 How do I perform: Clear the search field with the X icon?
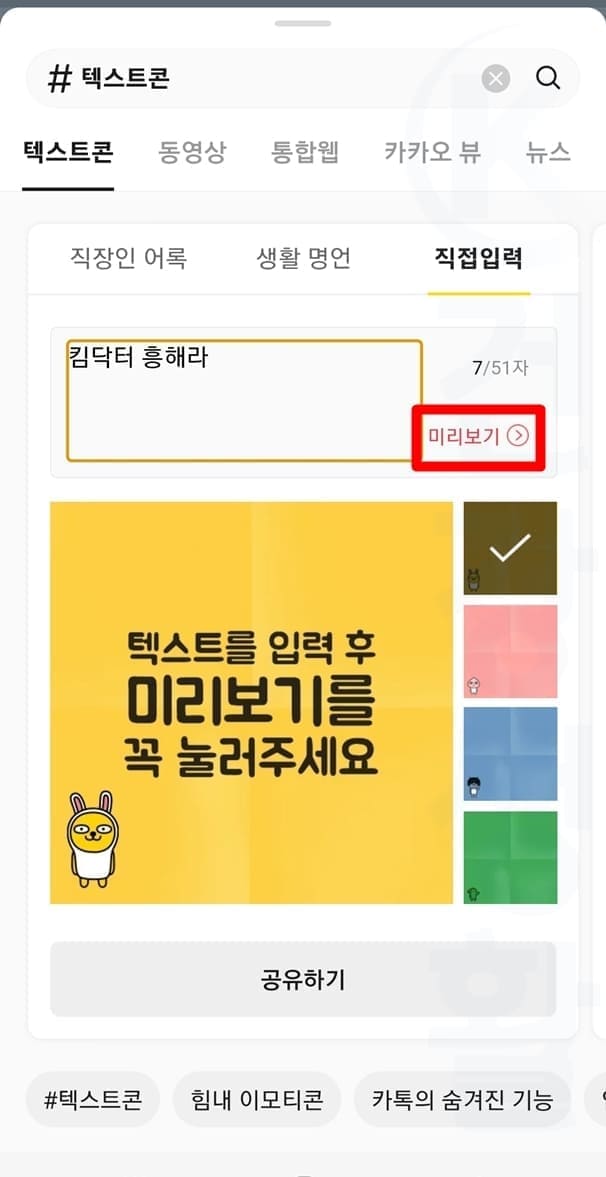coord(496,78)
